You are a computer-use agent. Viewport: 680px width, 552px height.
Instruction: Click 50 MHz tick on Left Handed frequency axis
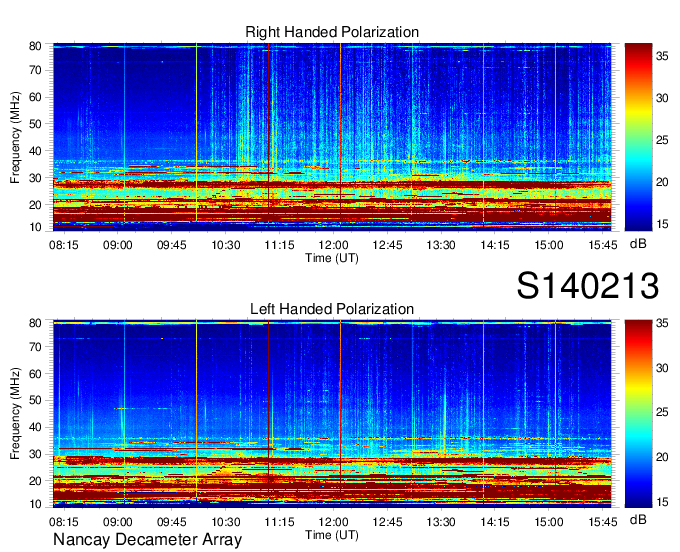click(35, 400)
